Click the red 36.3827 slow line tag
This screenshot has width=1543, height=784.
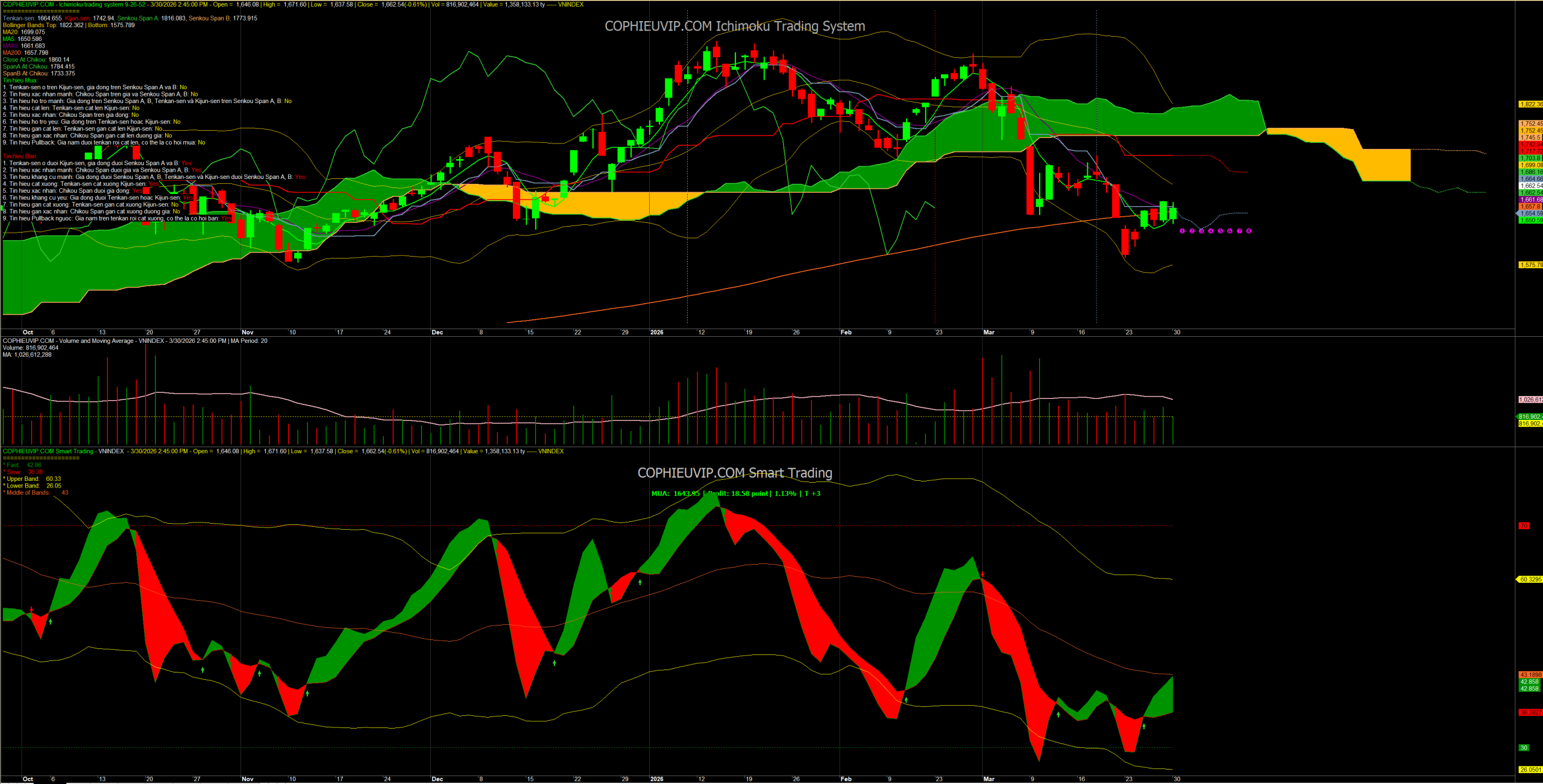coord(1530,712)
